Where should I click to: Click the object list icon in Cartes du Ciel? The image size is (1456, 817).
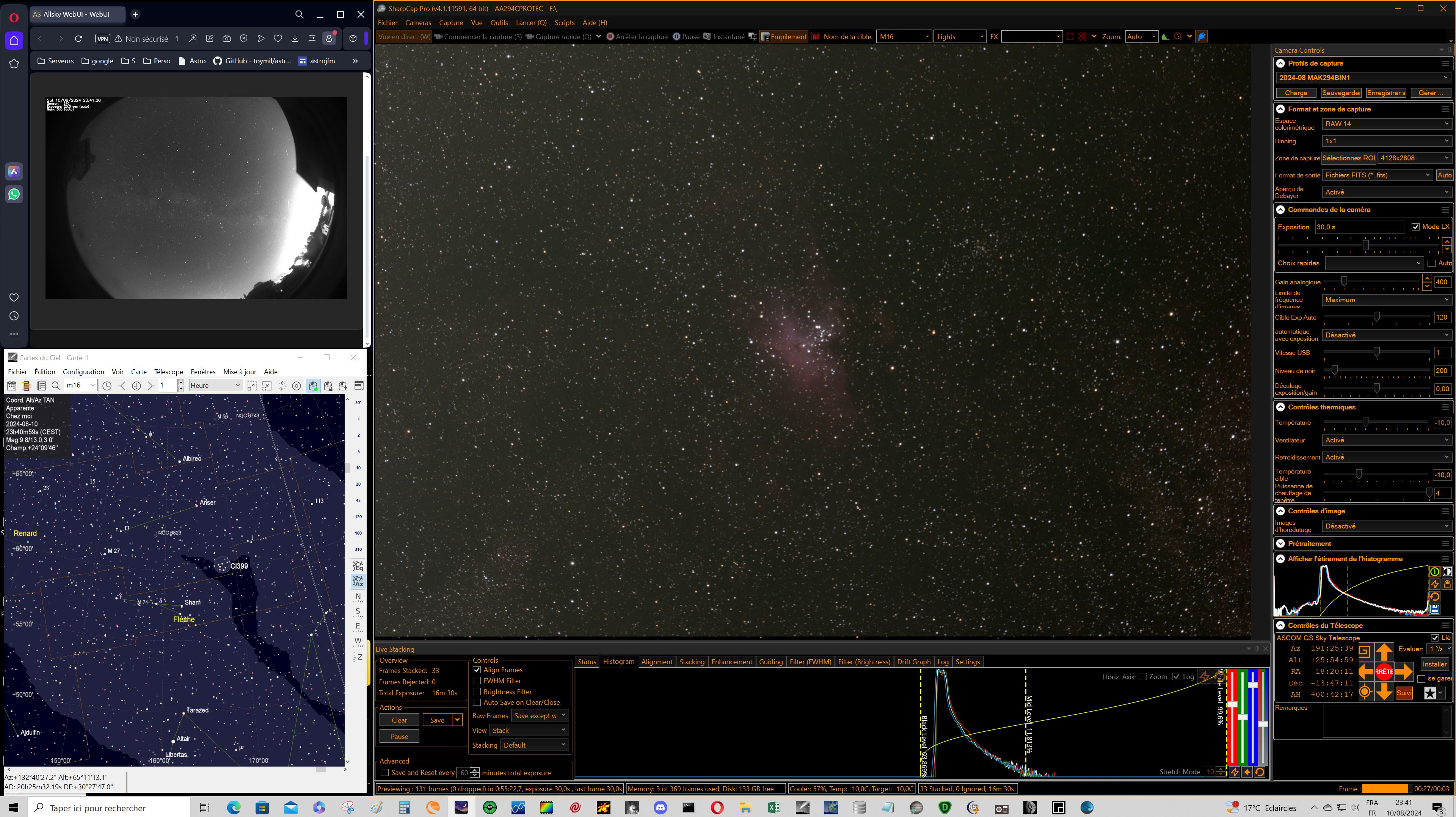click(41, 386)
